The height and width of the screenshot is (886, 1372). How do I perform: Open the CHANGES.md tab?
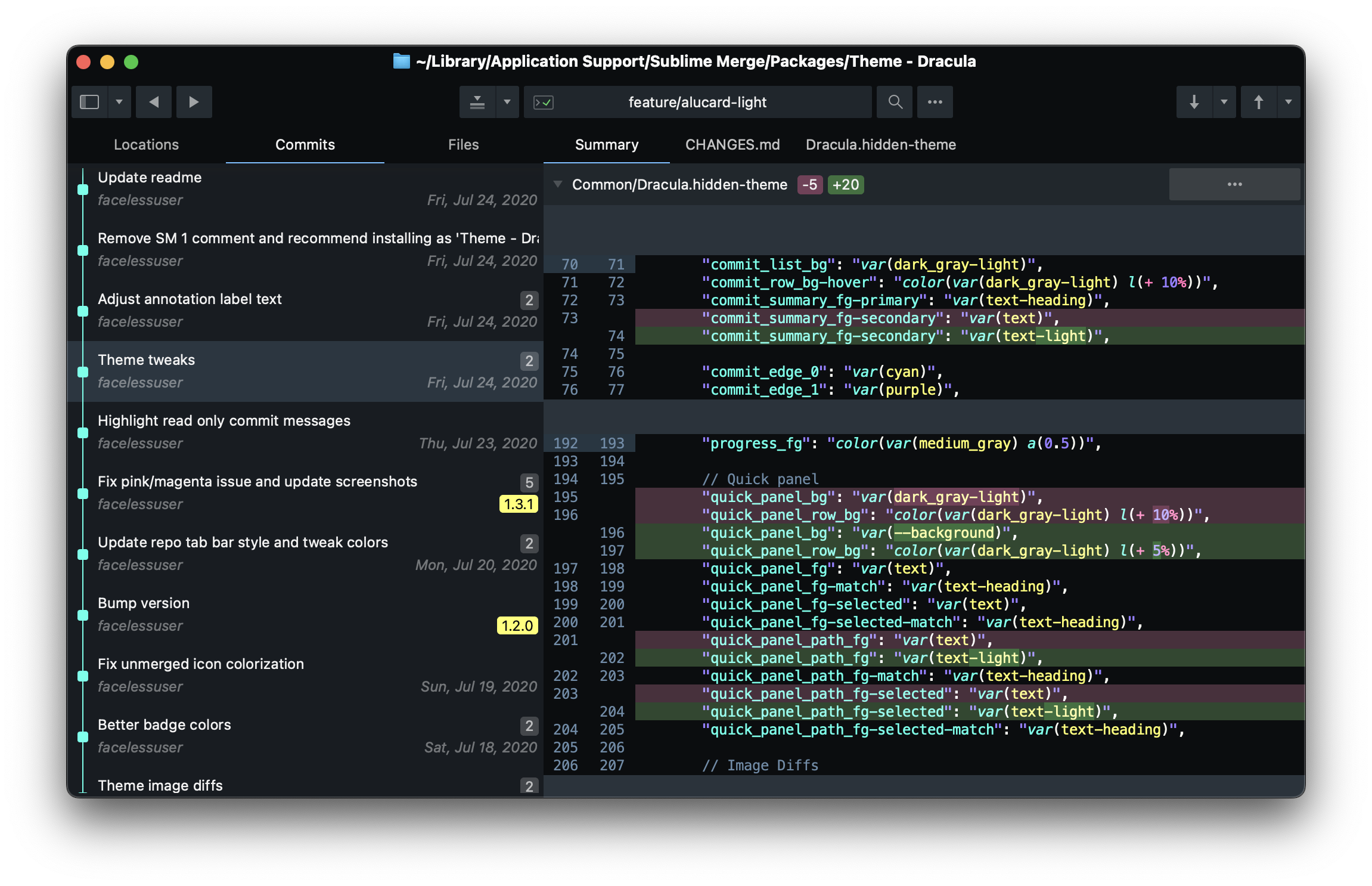coord(732,145)
